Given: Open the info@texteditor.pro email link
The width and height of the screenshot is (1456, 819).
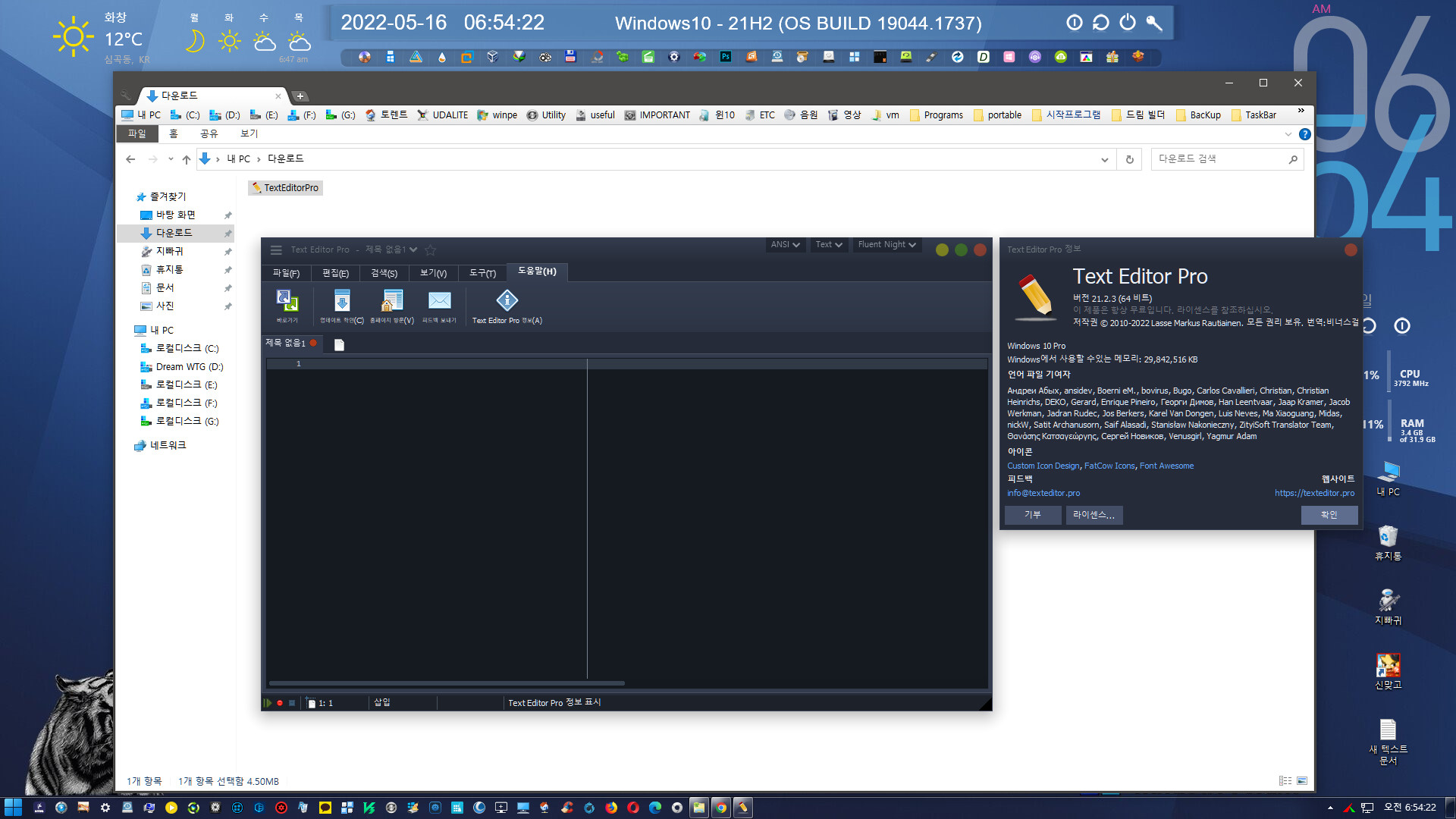Looking at the screenshot, I should coord(1043,493).
